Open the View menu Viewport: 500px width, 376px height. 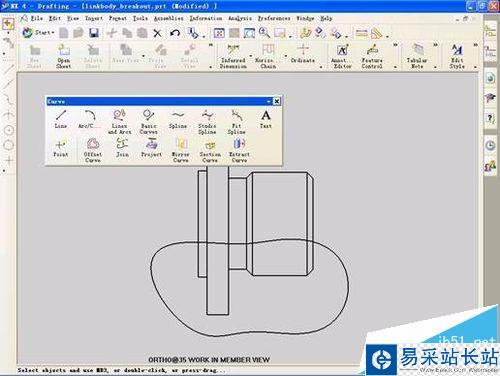pyautogui.click(x=73, y=18)
